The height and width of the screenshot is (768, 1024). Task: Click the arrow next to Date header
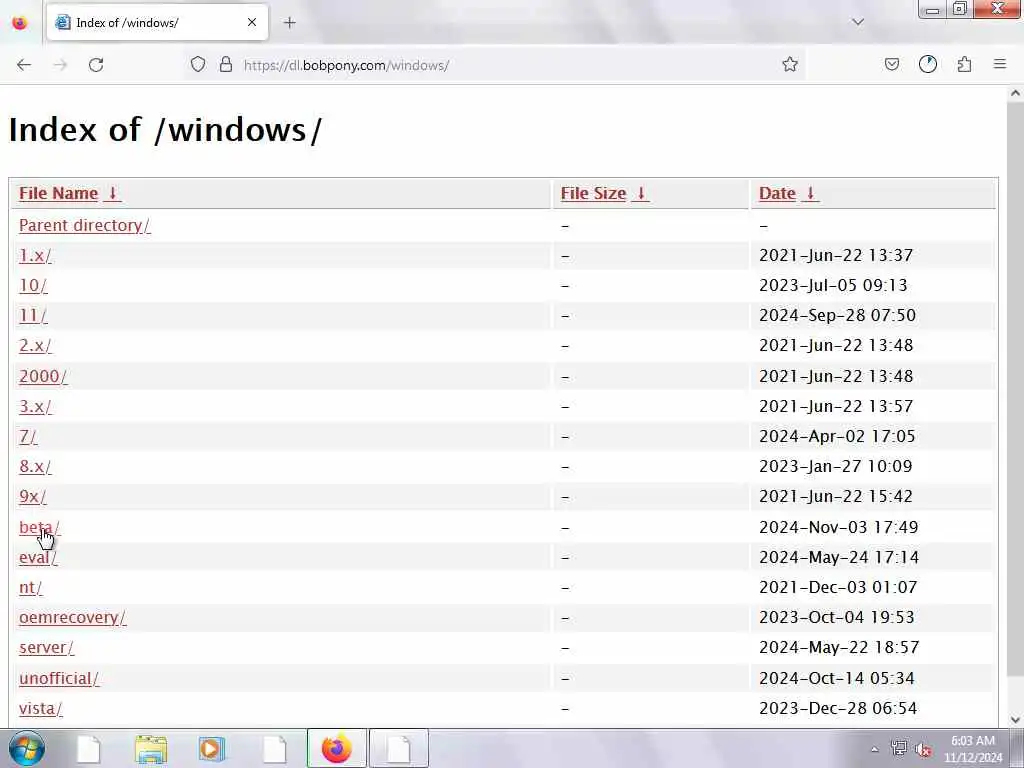click(810, 193)
